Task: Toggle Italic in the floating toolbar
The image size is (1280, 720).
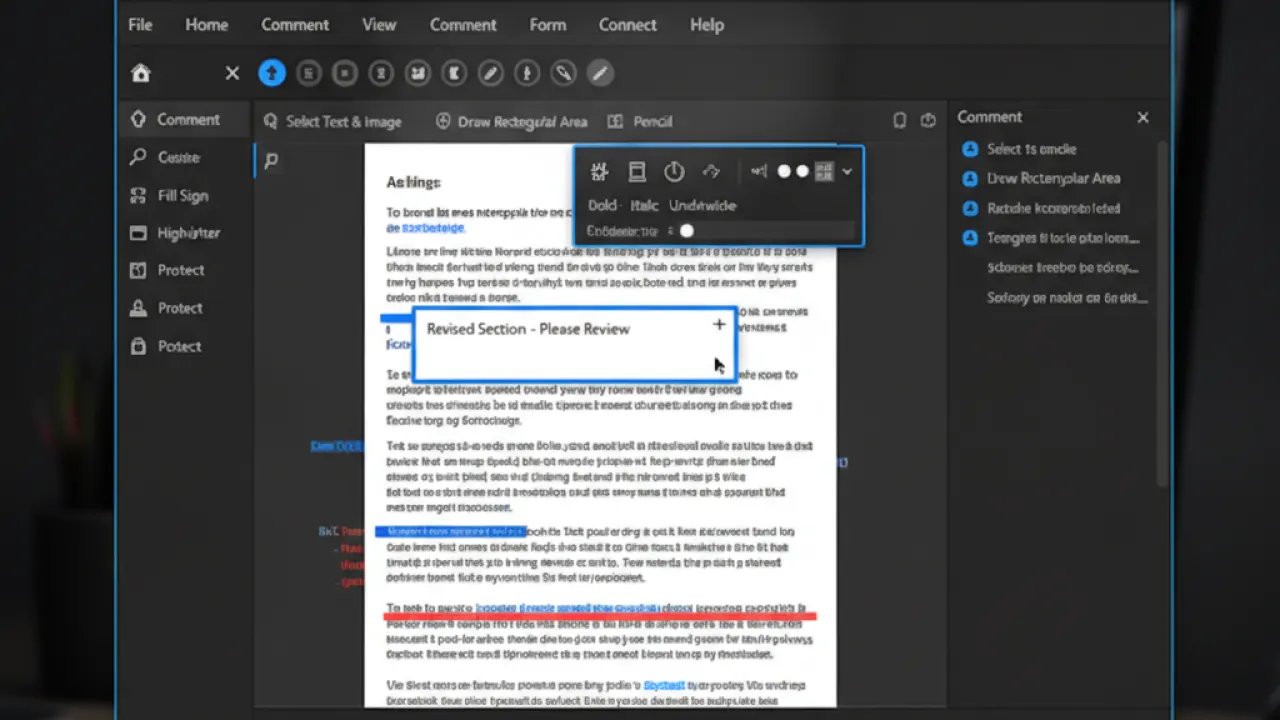Action: 644,205
